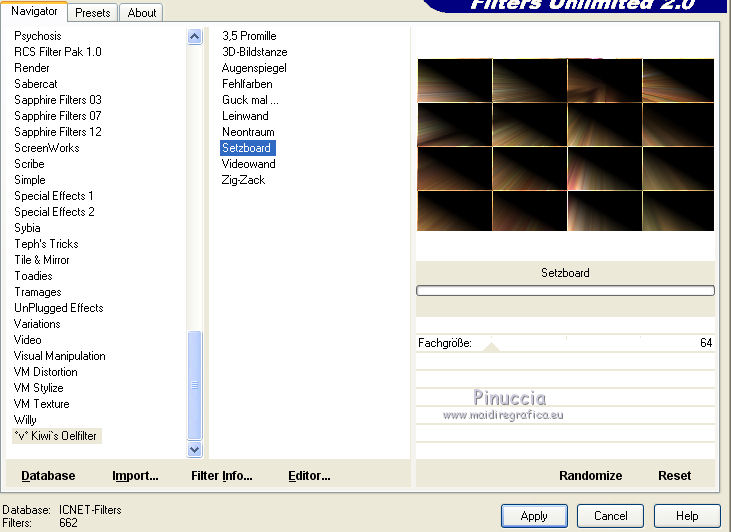731x532 pixels.
Task: Open Filter Info...
Action: pos(221,476)
